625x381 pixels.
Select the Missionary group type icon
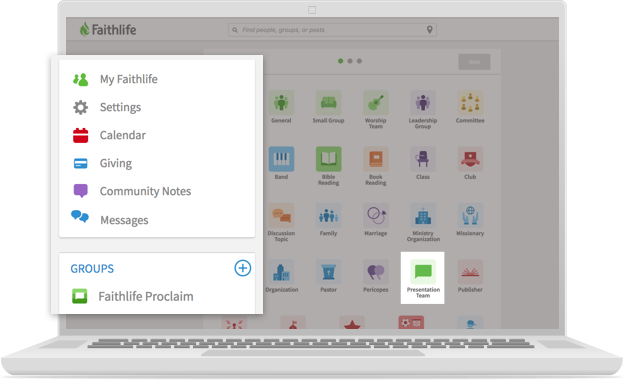tap(470, 216)
